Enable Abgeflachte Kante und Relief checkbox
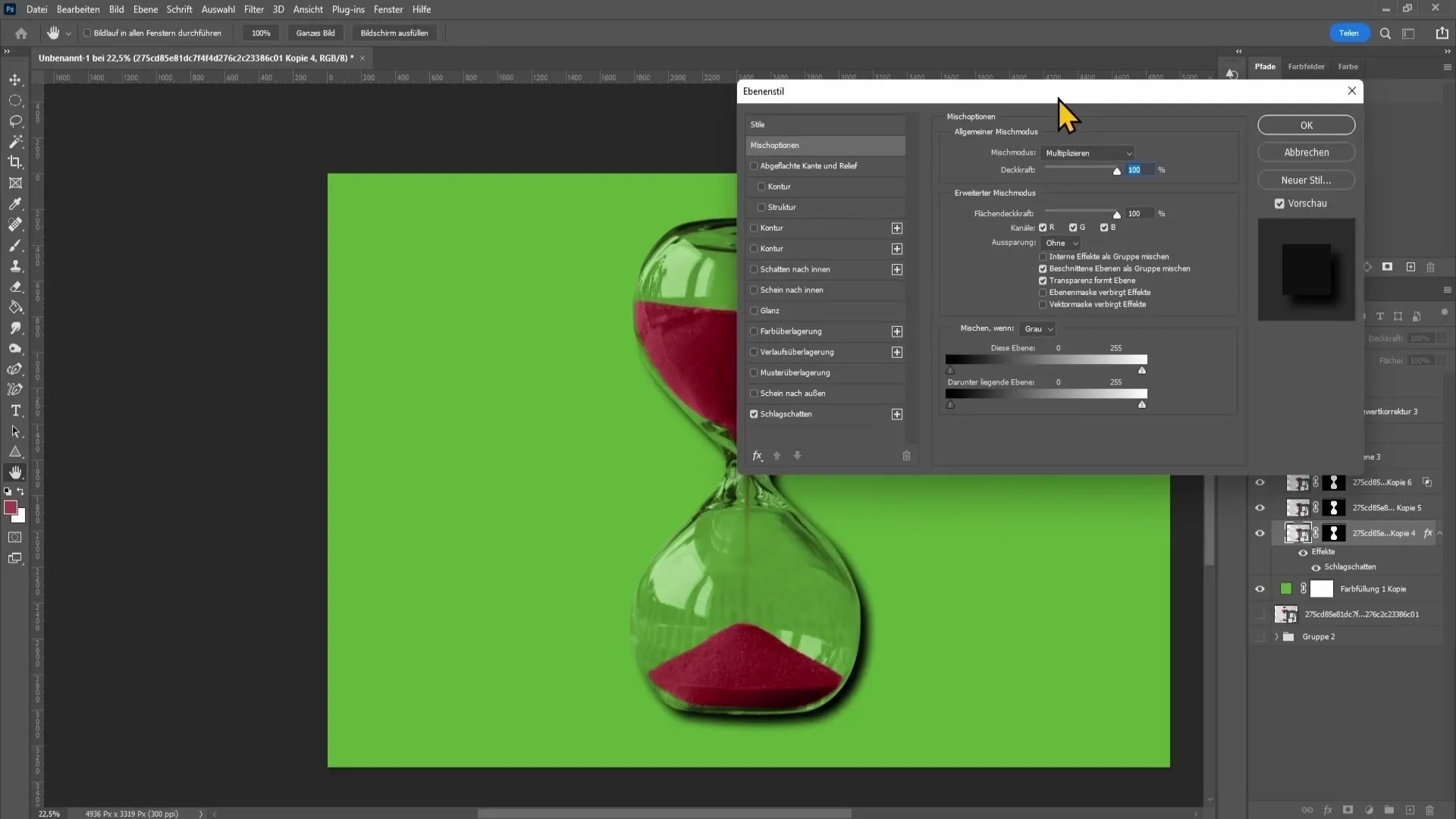The height and width of the screenshot is (819, 1456). (x=754, y=166)
